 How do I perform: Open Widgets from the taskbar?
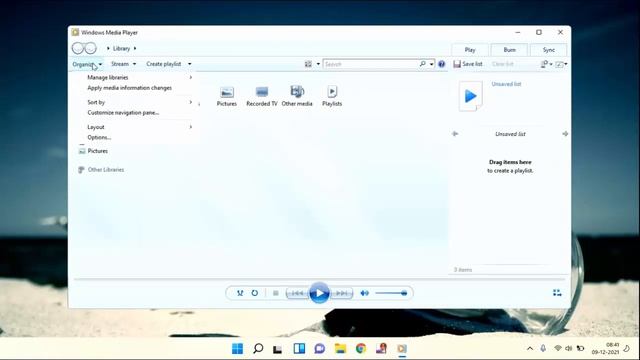299,349
